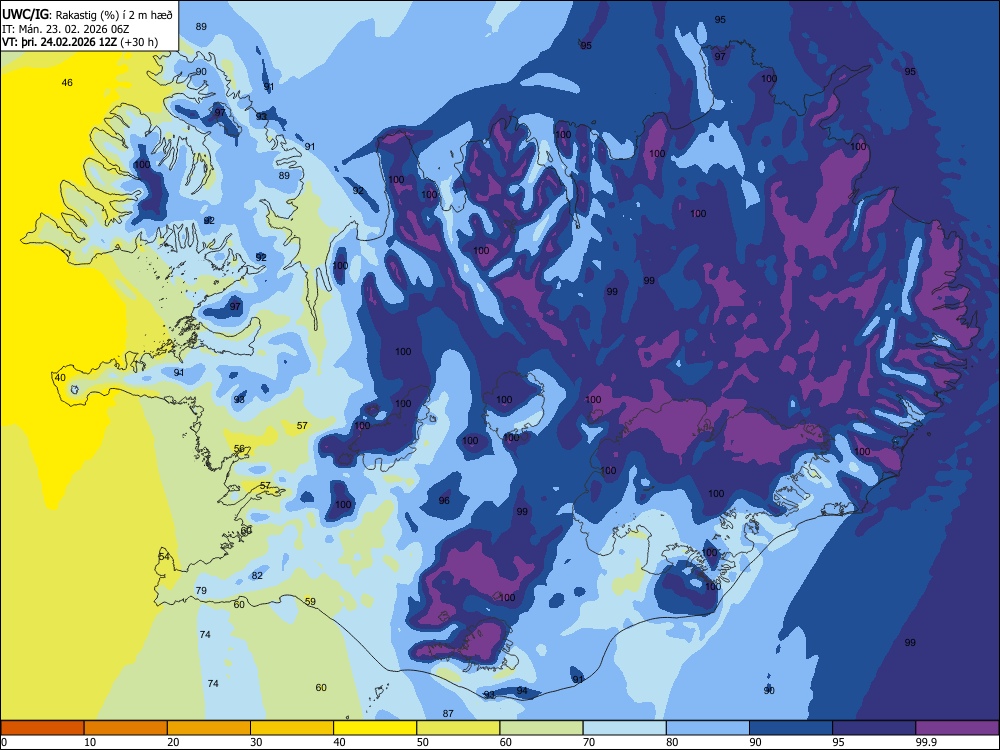Click the 'IT: Mán. 23. 02. 2026 06Z' line

67,29
